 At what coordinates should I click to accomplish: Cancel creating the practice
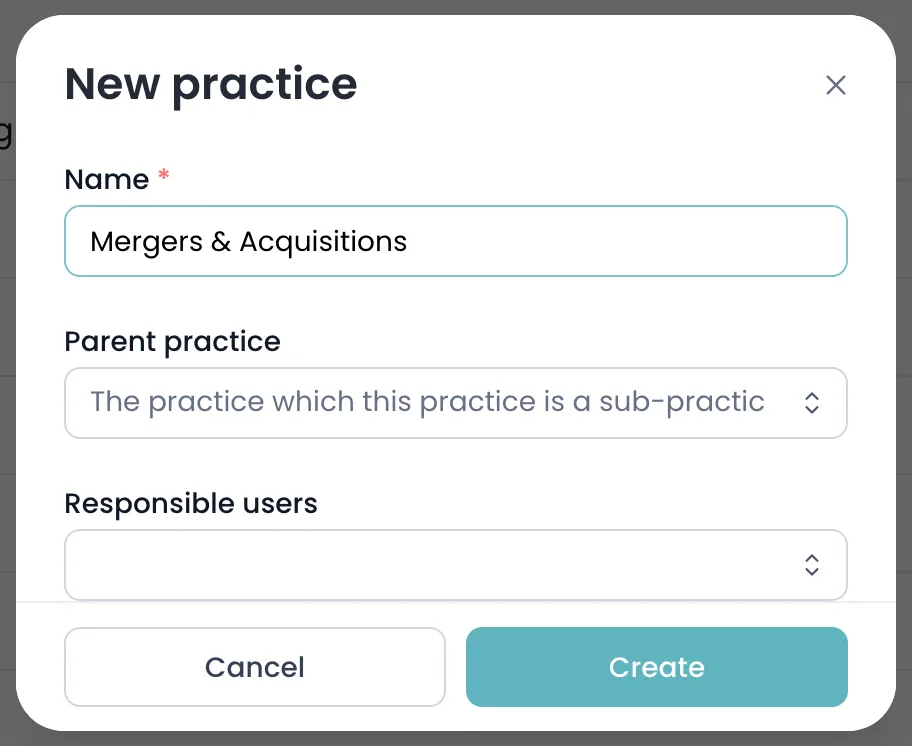coord(255,667)
